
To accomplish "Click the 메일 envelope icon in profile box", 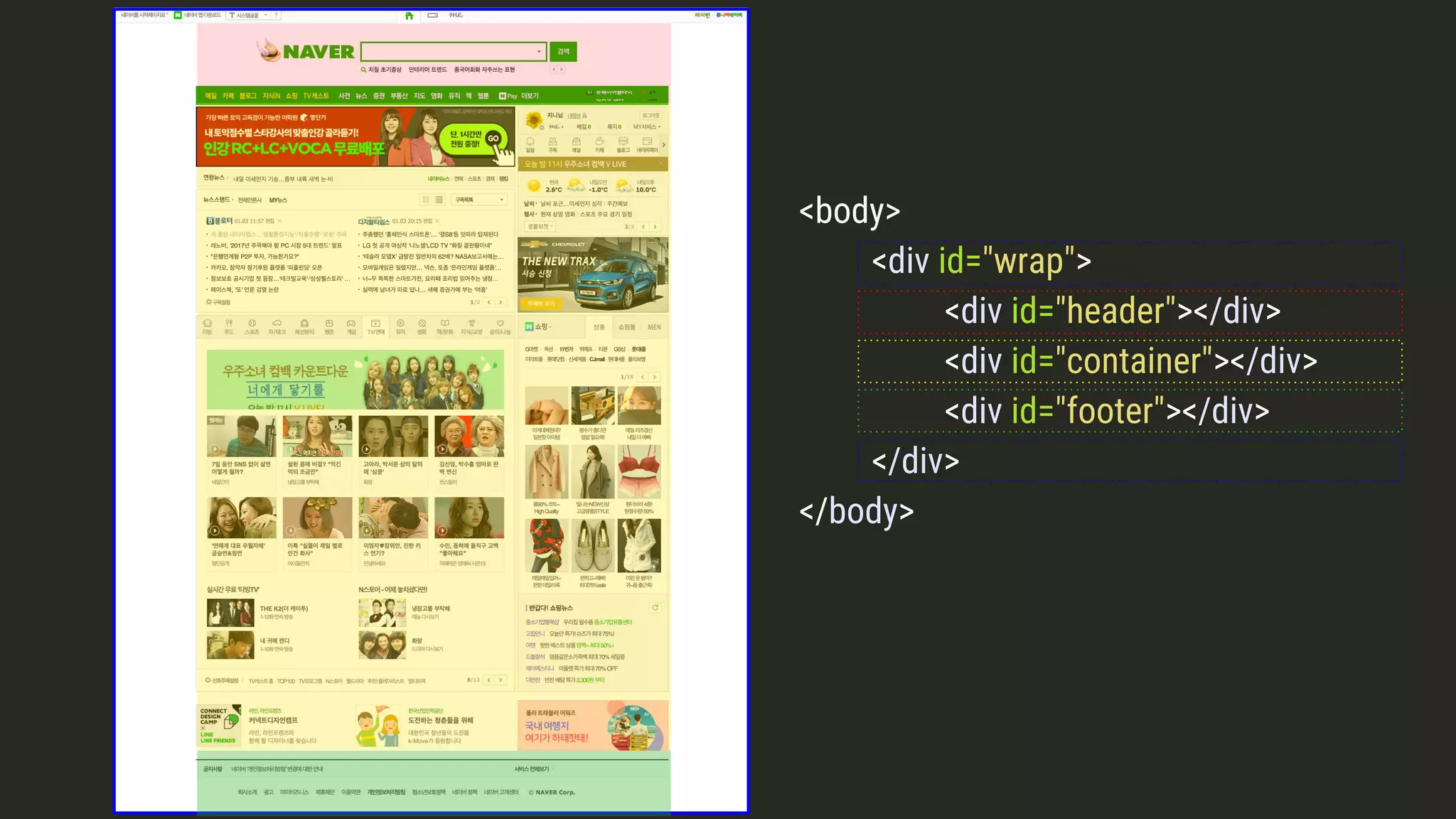I will 577,142.
